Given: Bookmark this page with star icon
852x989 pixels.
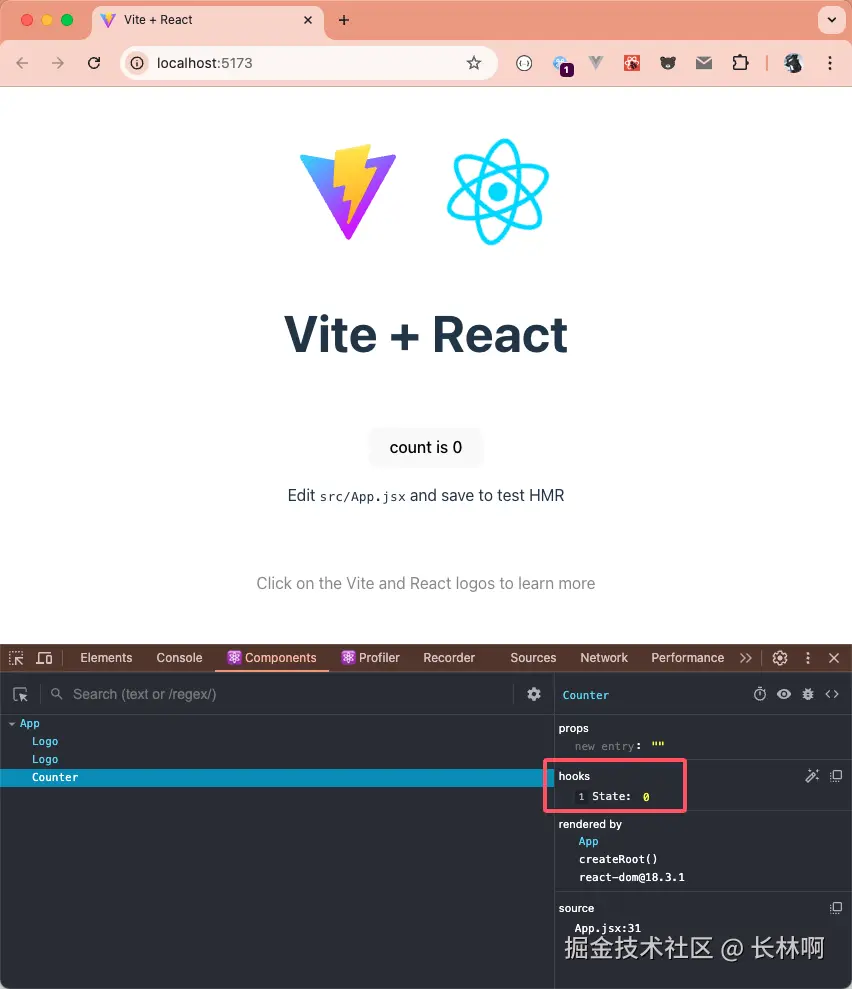Looking at the screenshot, I should click(x=474, y=63).
